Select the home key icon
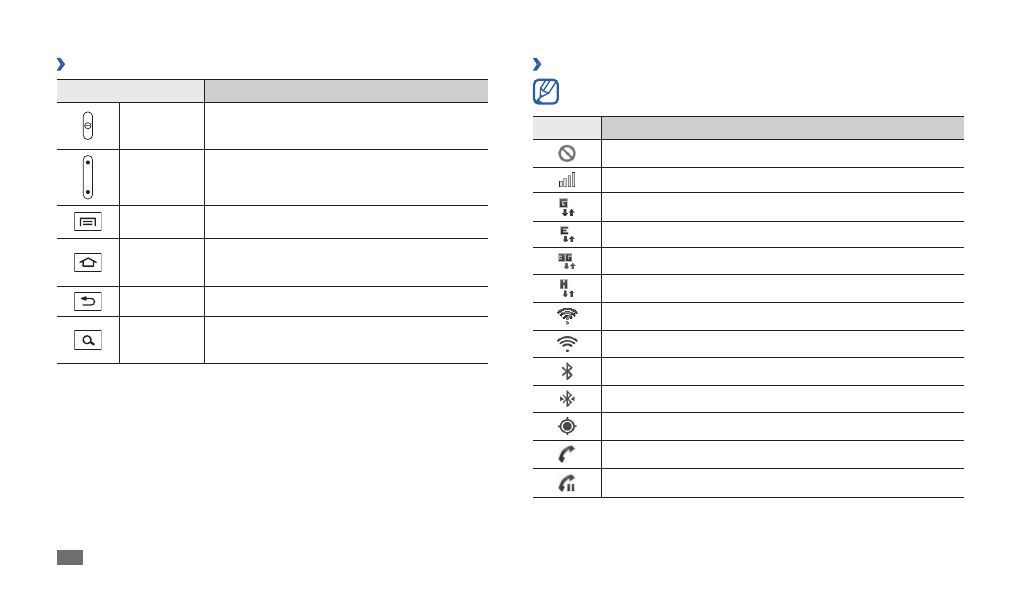1020x595 pixels. pyautogui.click(x=88, y=262)
